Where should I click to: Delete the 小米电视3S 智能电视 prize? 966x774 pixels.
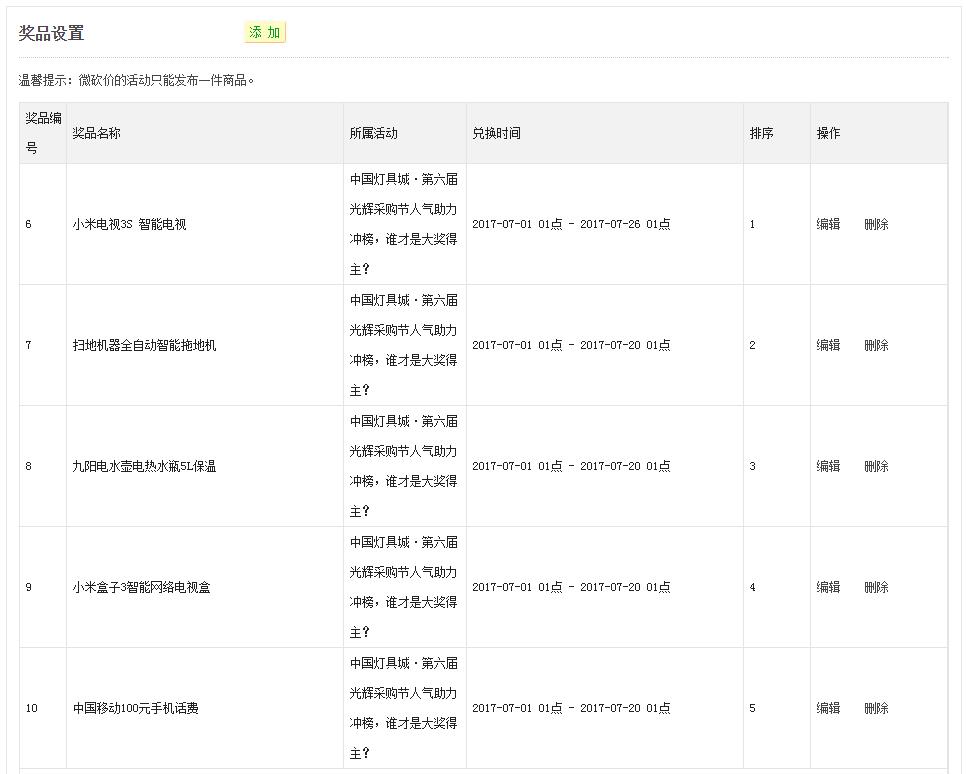coord(876,225)
